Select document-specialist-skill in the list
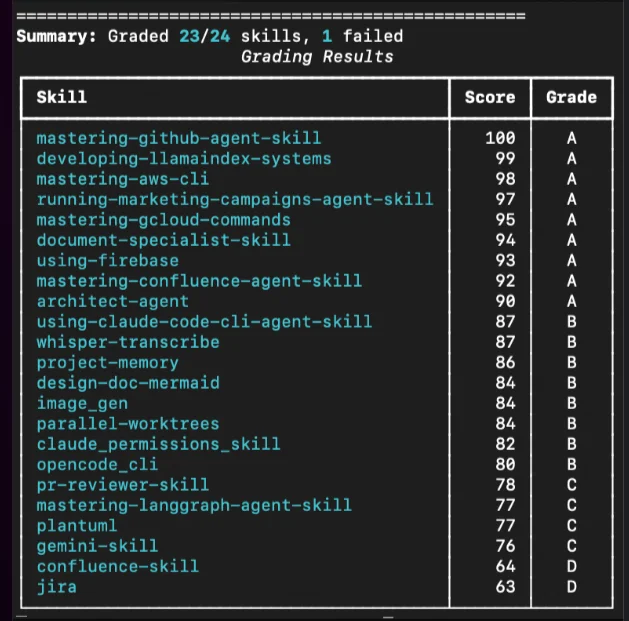Screen dimensions: 629x621 (x=163, y=240)
